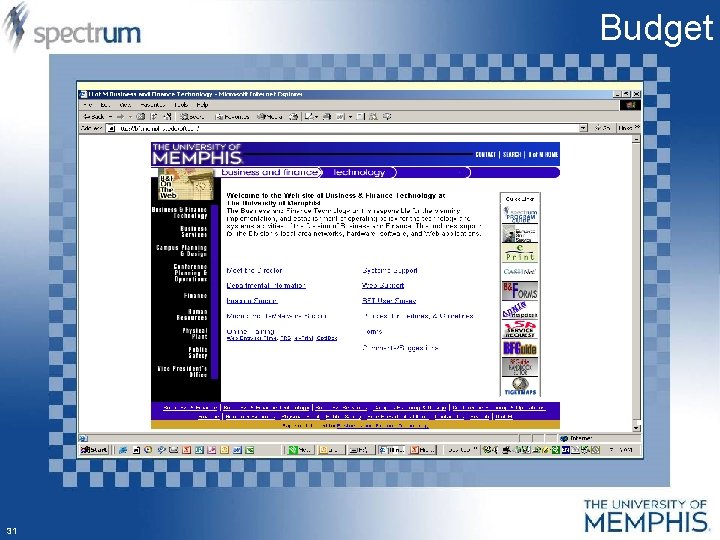Open the Physical Plant sidebar link
720x540 pixels.
coord(195,333)
